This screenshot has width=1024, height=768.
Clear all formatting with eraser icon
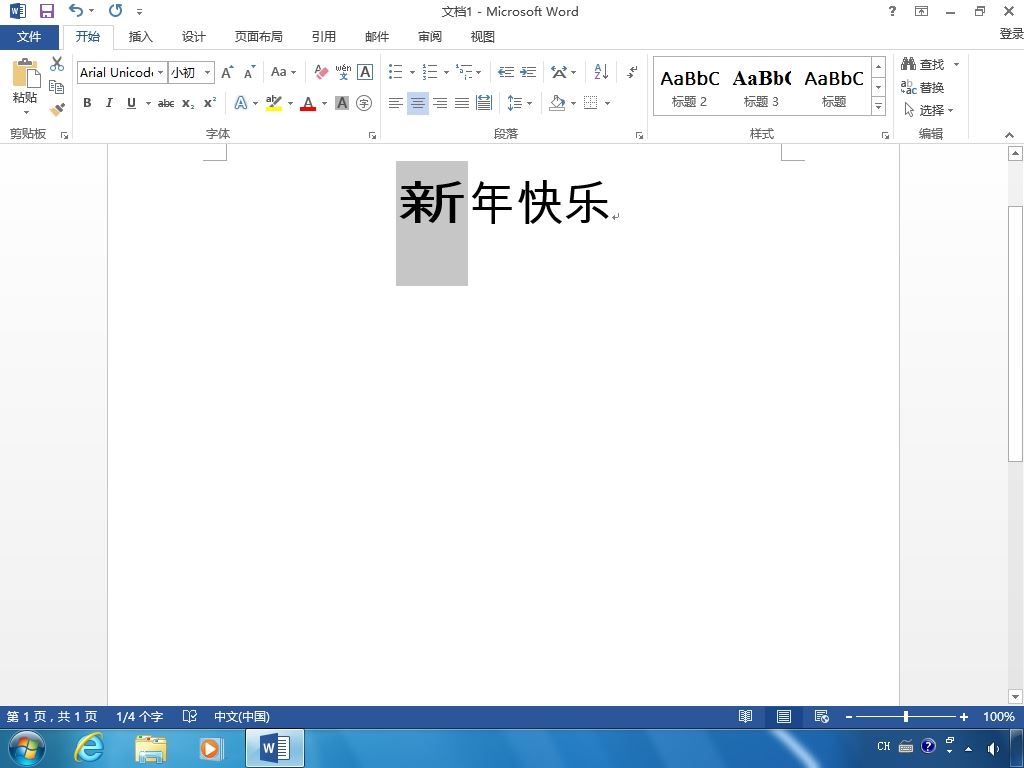tap(321, 72)
